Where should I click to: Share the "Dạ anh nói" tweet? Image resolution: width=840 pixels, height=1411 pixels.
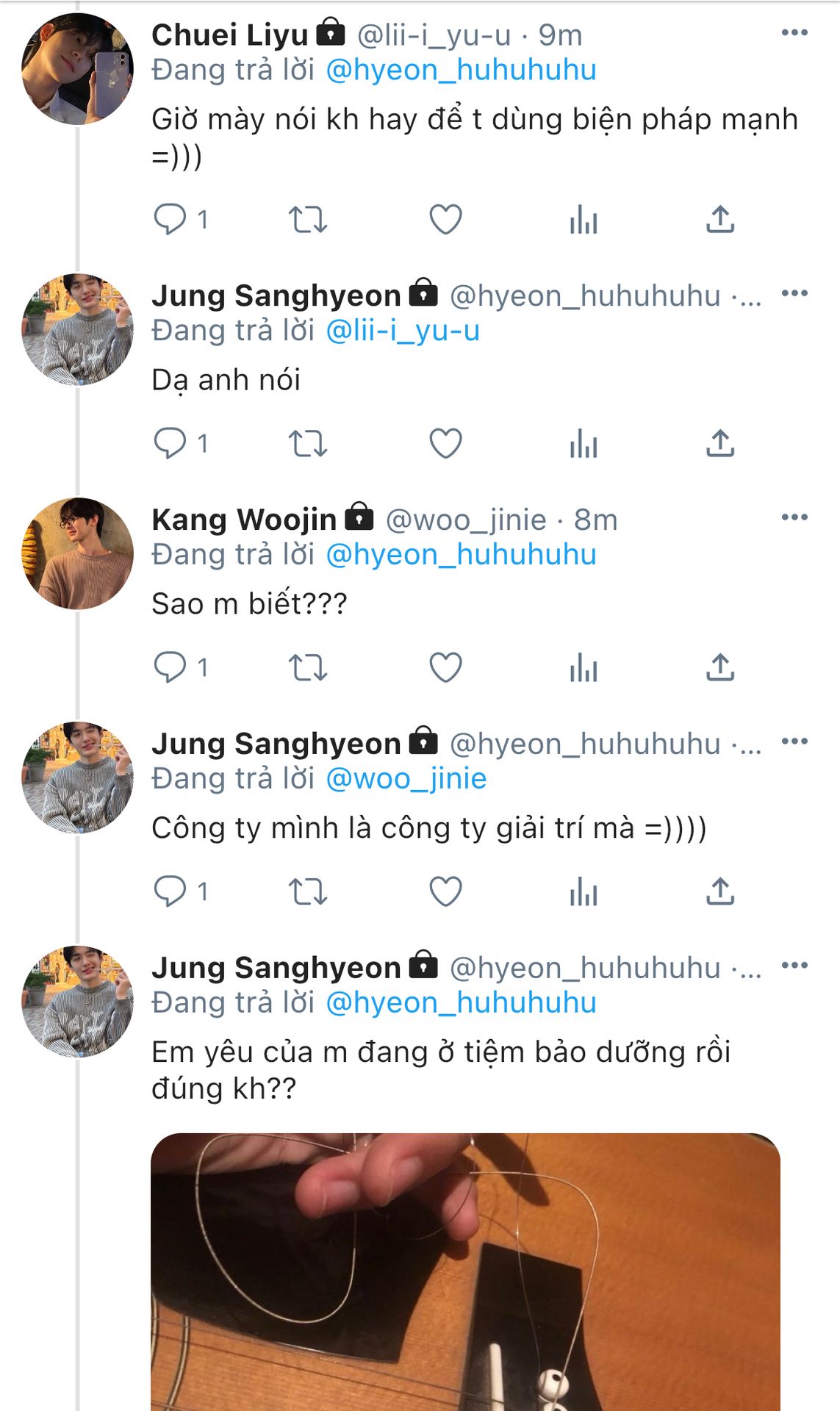point(720,443)
